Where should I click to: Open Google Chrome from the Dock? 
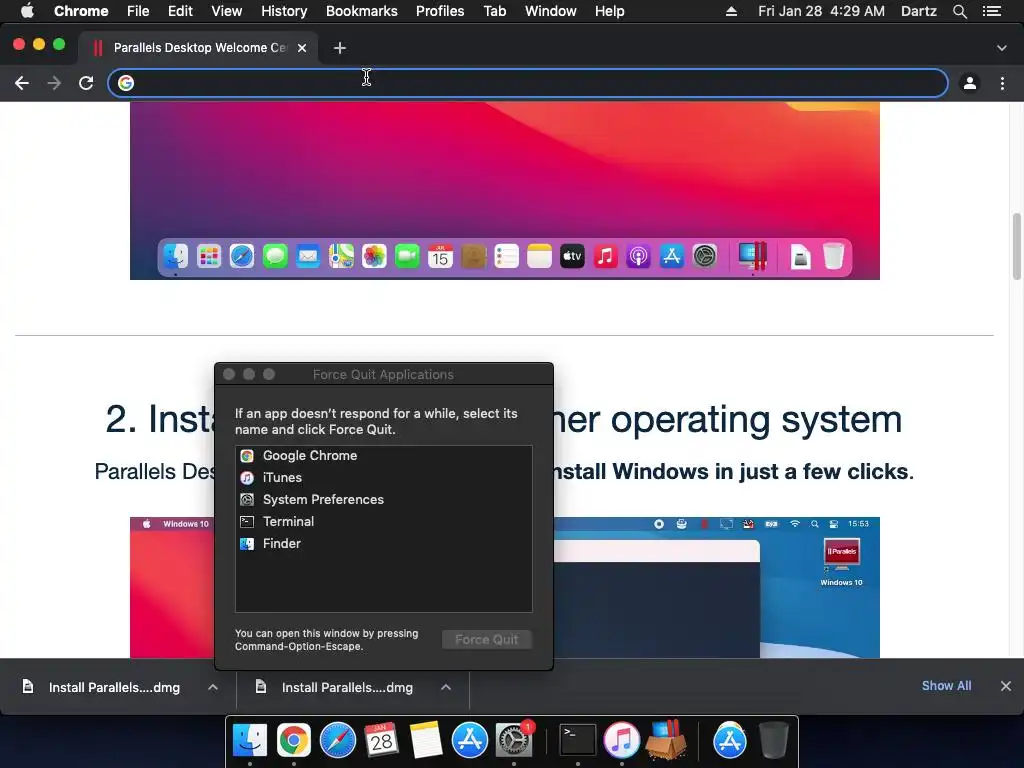[x=294, y=740]
